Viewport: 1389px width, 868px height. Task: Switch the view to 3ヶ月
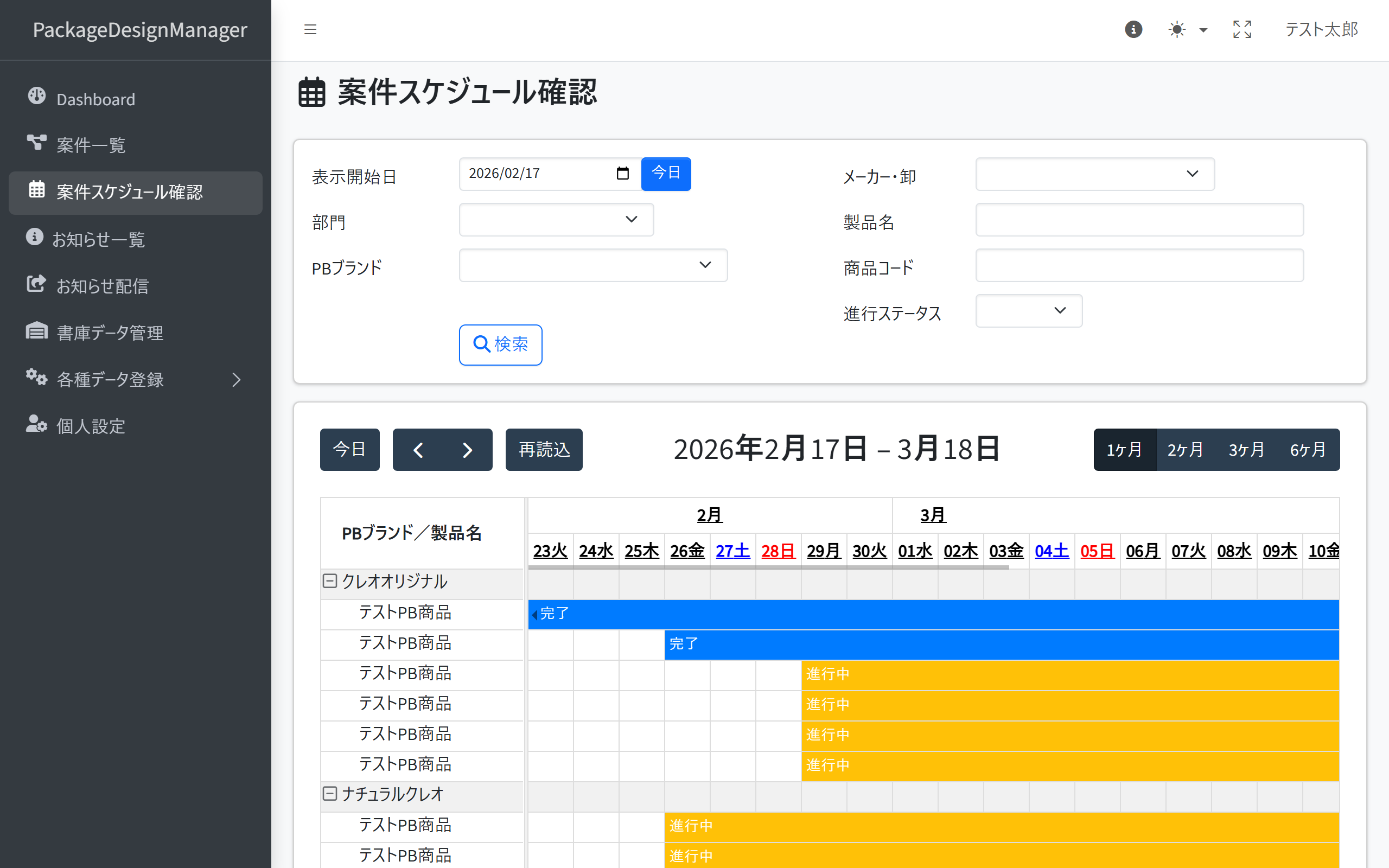(1246, 450)
